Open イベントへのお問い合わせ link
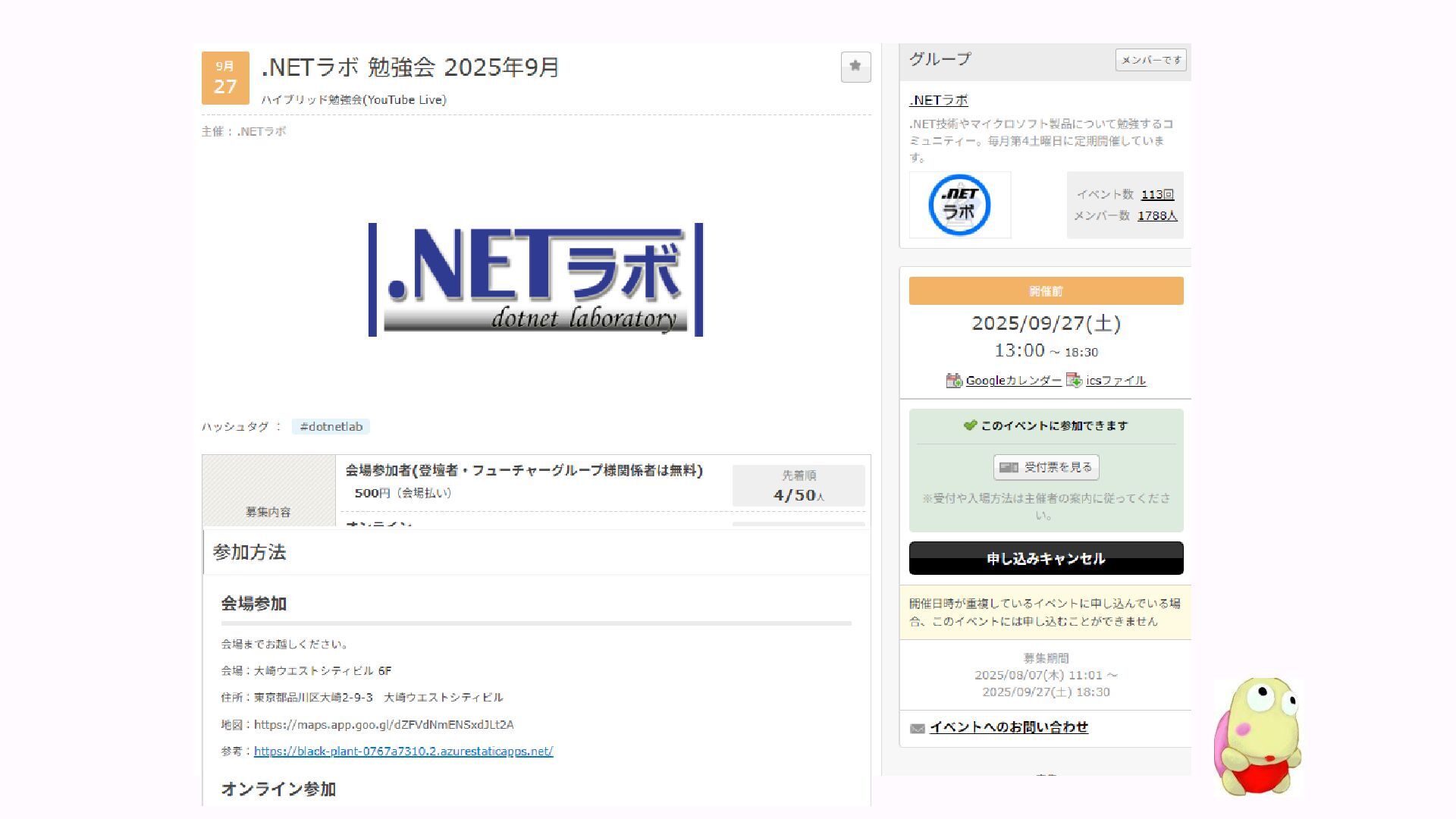The image size is (1456, 819). (x=1009, y=727)
